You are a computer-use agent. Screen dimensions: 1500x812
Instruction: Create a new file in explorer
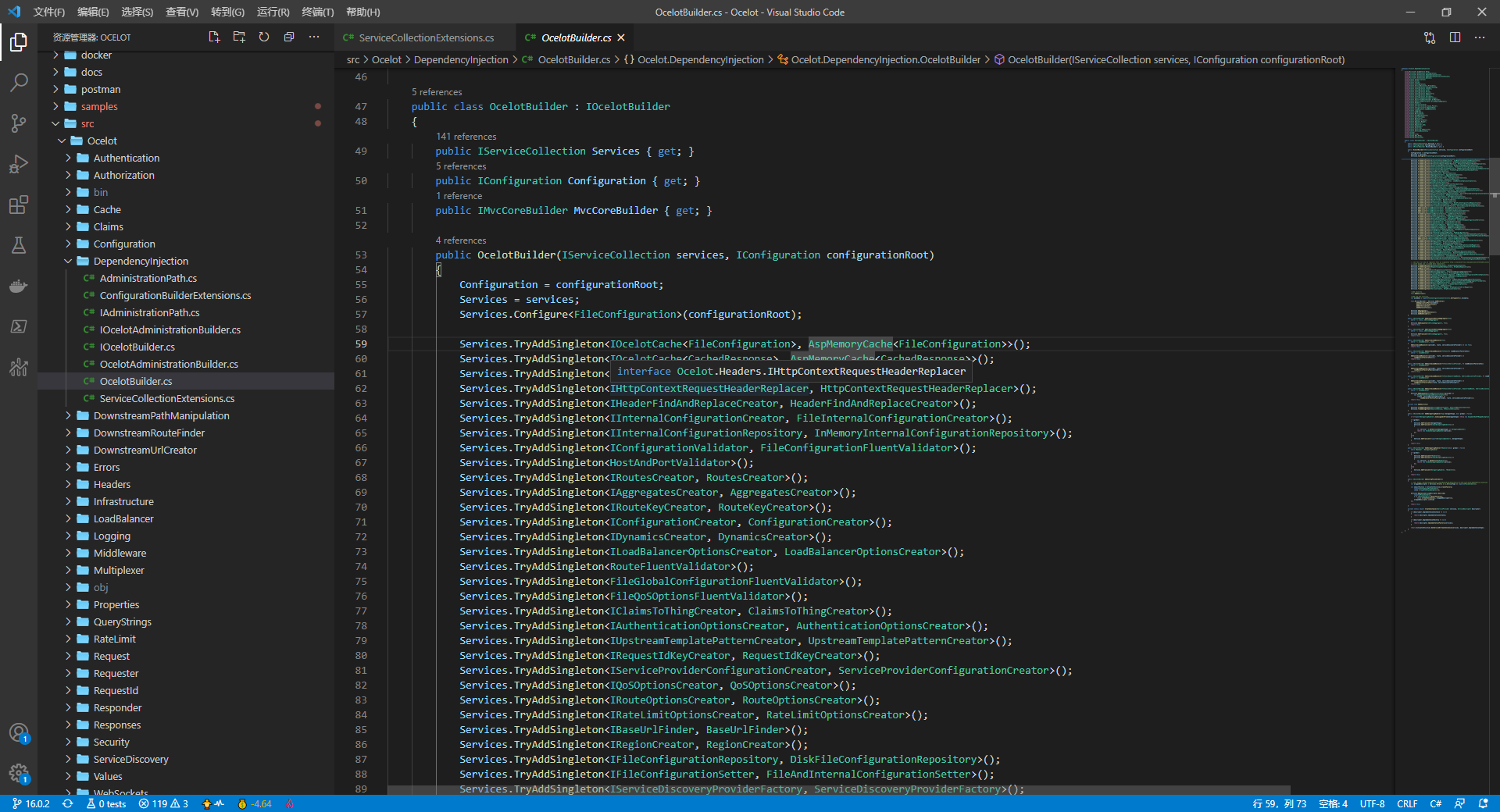[x=214, y=37]
